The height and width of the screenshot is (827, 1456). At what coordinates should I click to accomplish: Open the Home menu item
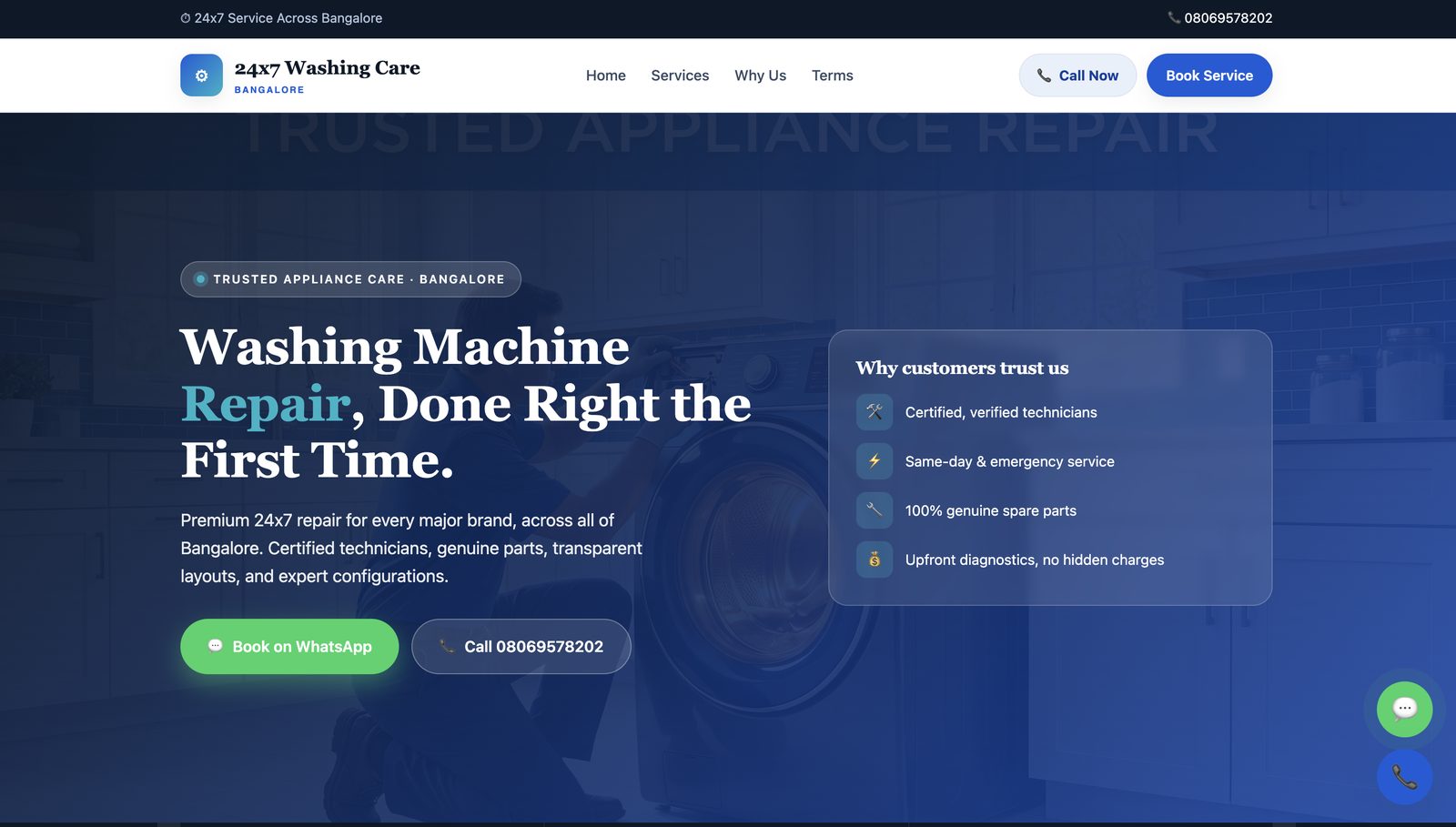click(605, 76)
